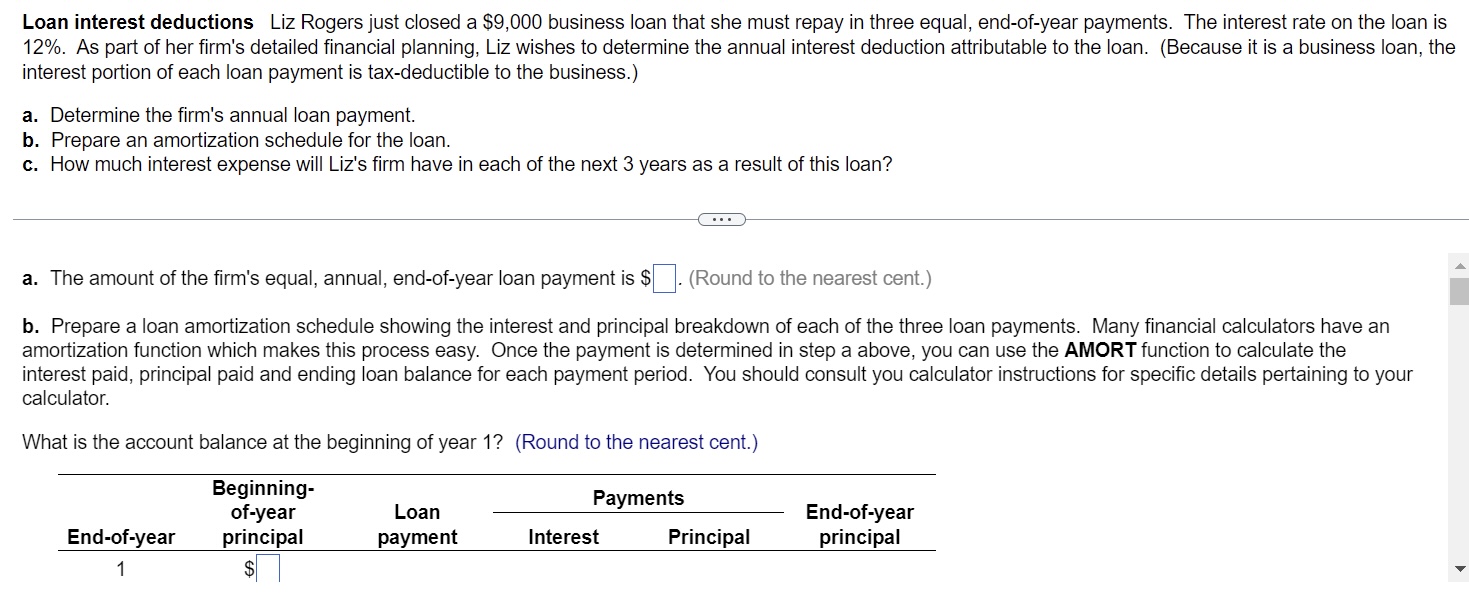Click the gray rounding note in part a
Viewport: 1469px width, 595px height.
812,278
